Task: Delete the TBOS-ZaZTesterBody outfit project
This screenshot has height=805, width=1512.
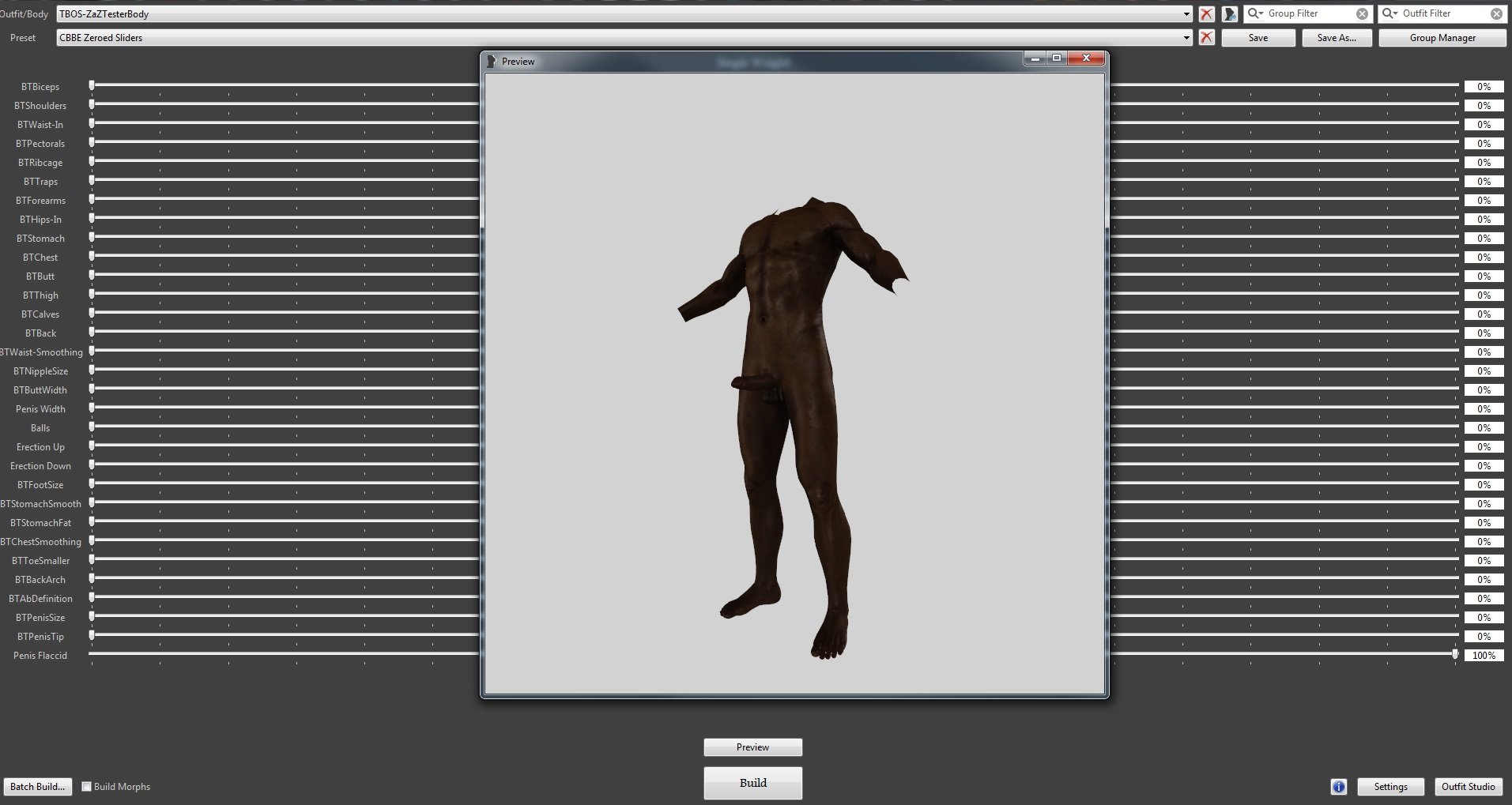Action: (x=1206, y=14)
